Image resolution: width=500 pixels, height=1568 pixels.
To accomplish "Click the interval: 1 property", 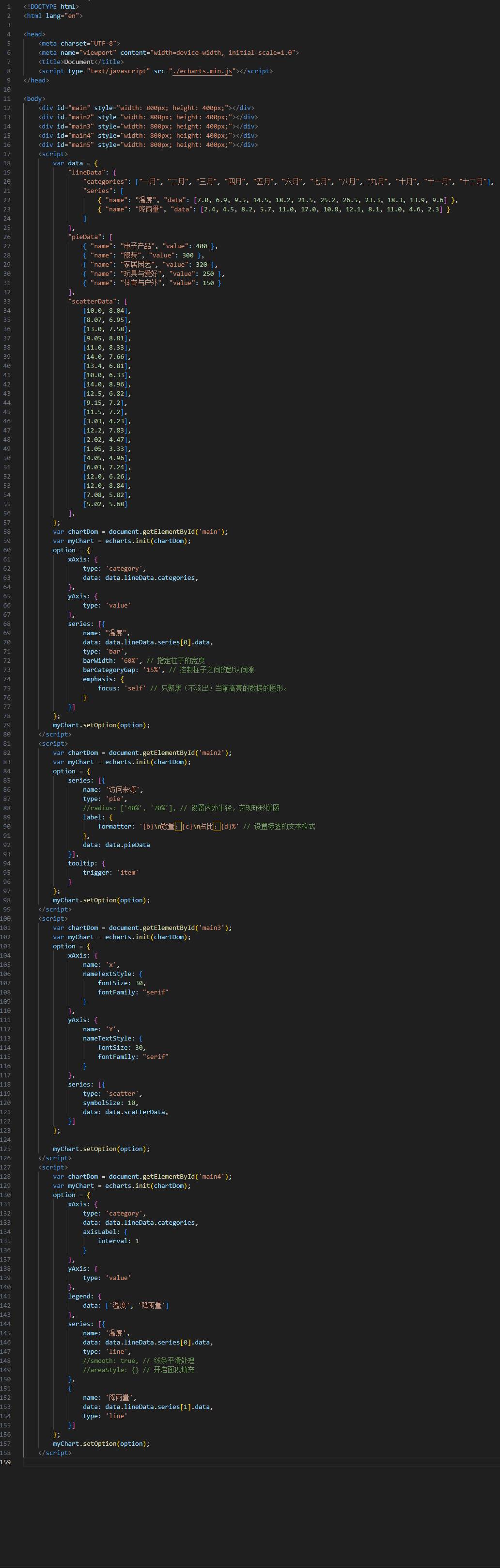I will point(118,1242).
